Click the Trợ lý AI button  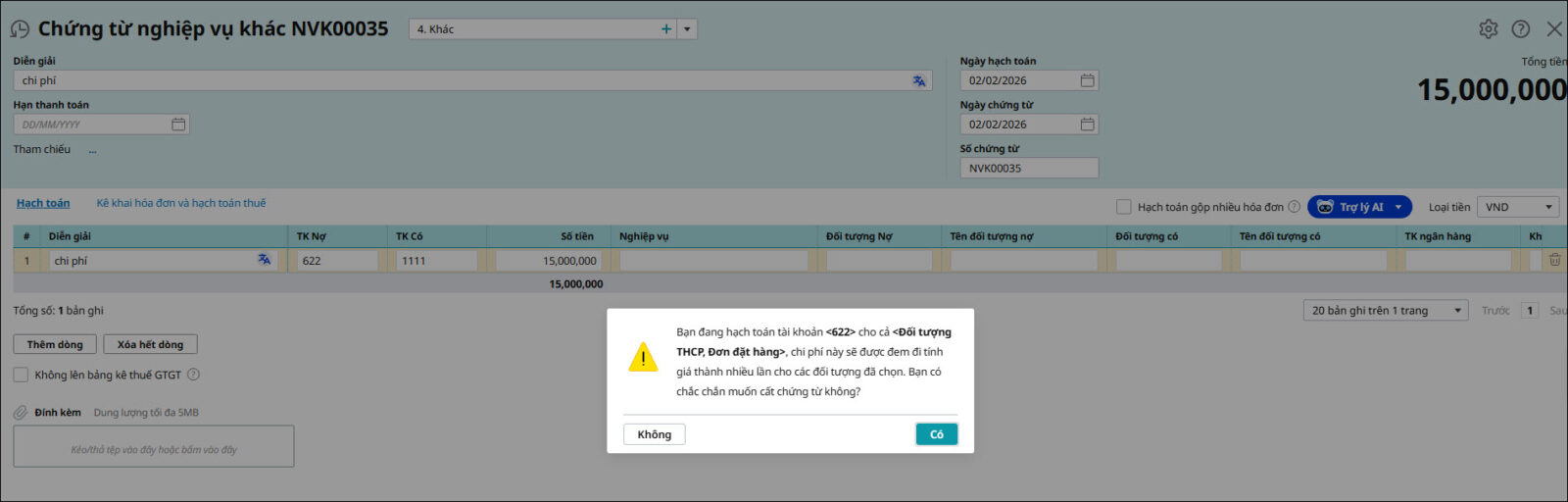click(1352, 207)
